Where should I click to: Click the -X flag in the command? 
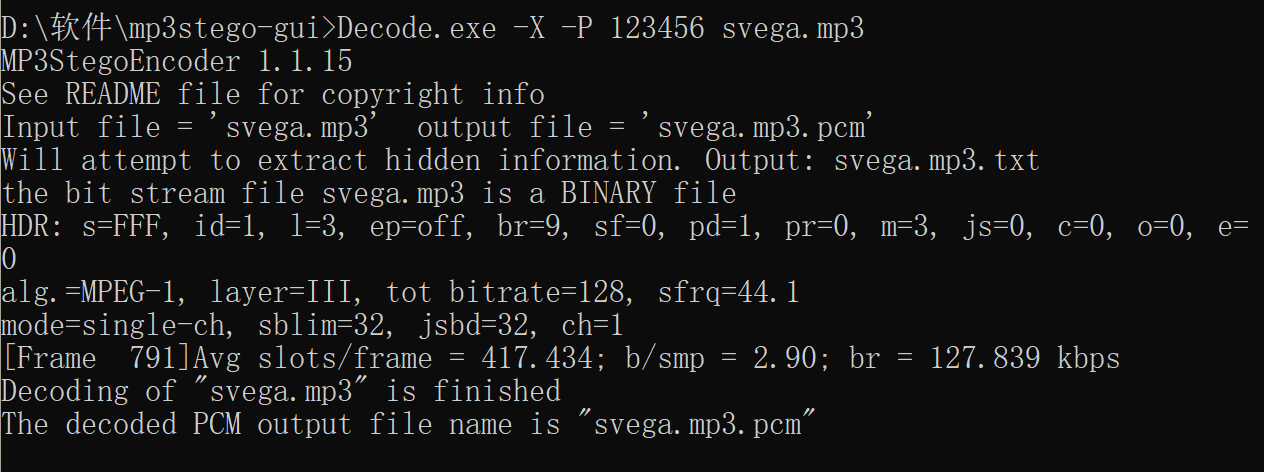528,28
